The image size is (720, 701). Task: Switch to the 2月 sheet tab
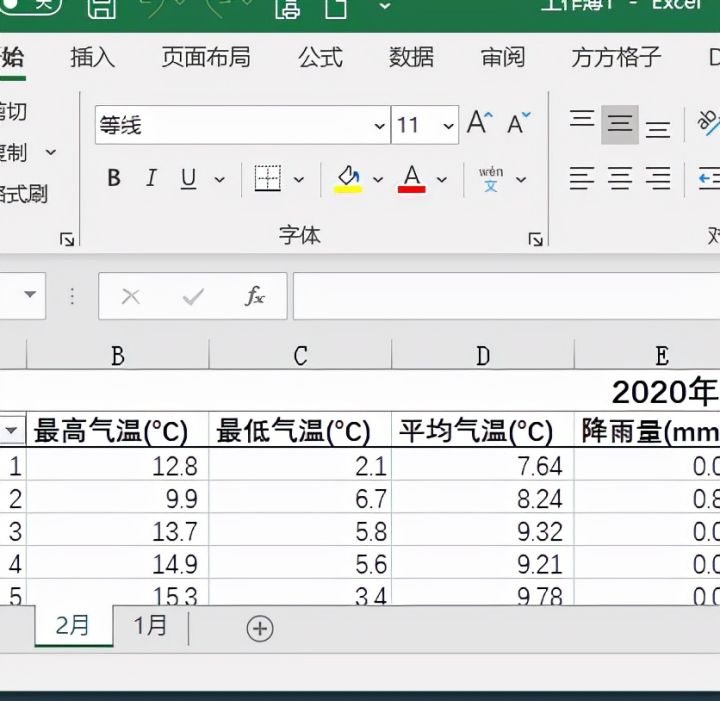tap(73, 626)
